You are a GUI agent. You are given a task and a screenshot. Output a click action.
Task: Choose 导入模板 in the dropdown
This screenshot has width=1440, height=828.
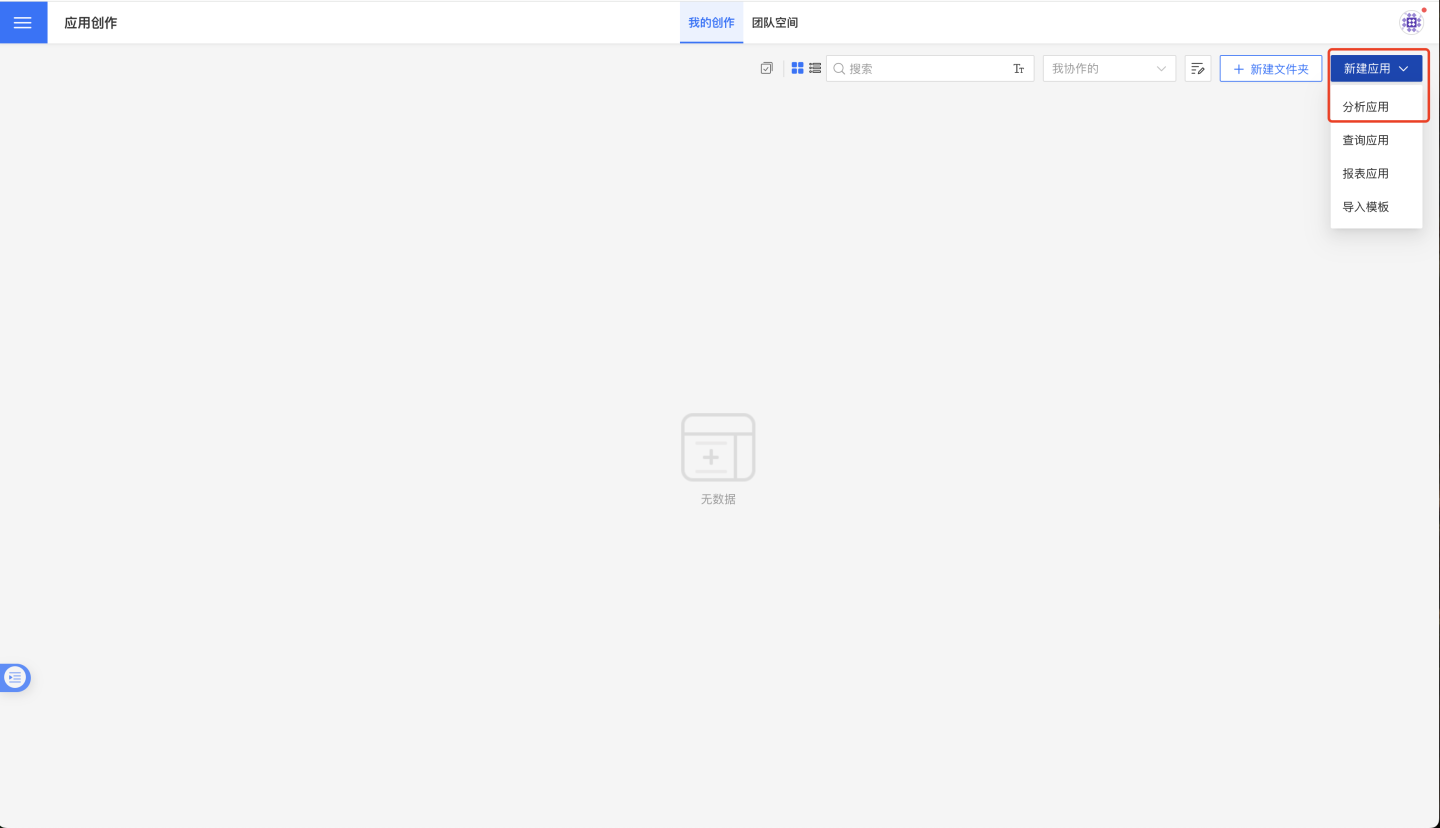tap(1365, 207)
